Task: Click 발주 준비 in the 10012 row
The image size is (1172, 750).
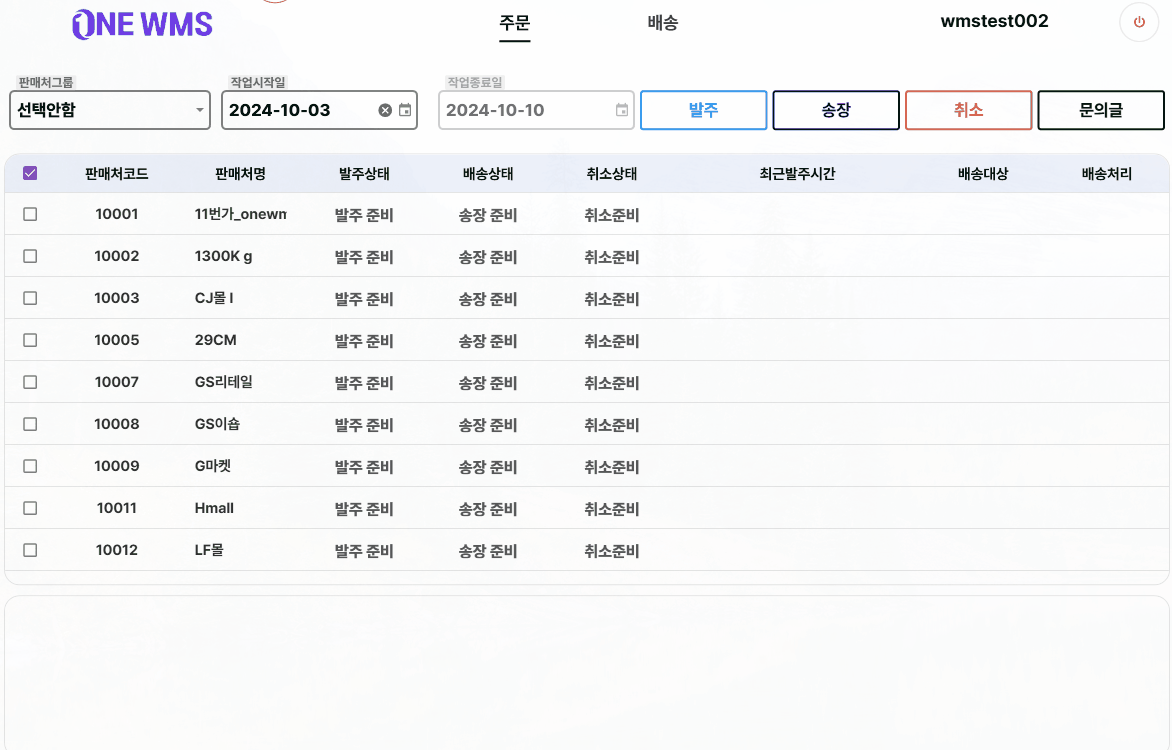Action: (x=364, y=551)
